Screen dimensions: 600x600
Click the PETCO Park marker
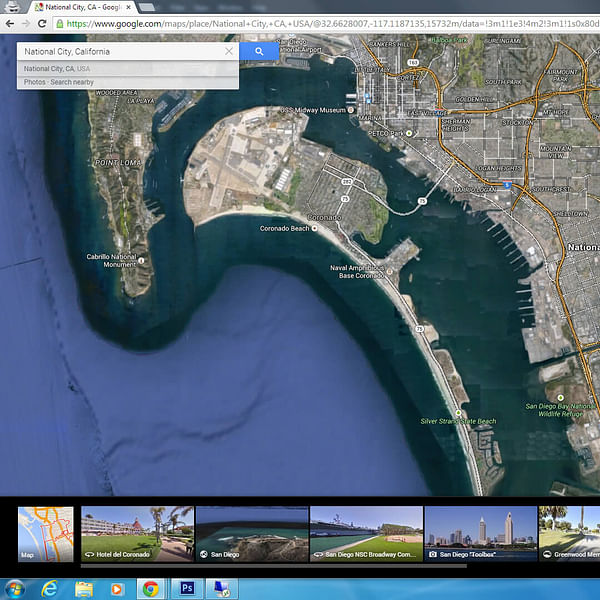[x=409, y=133]
